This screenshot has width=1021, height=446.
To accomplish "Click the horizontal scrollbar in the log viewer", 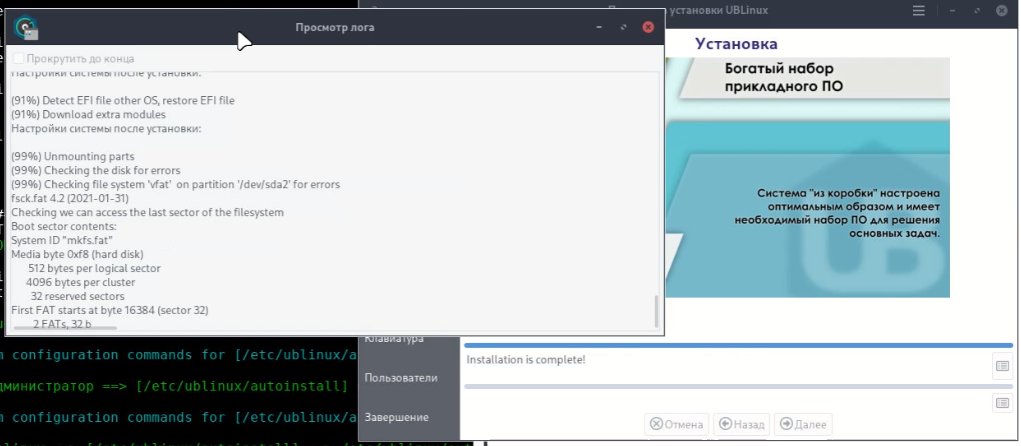I will (x=65, y=328).
